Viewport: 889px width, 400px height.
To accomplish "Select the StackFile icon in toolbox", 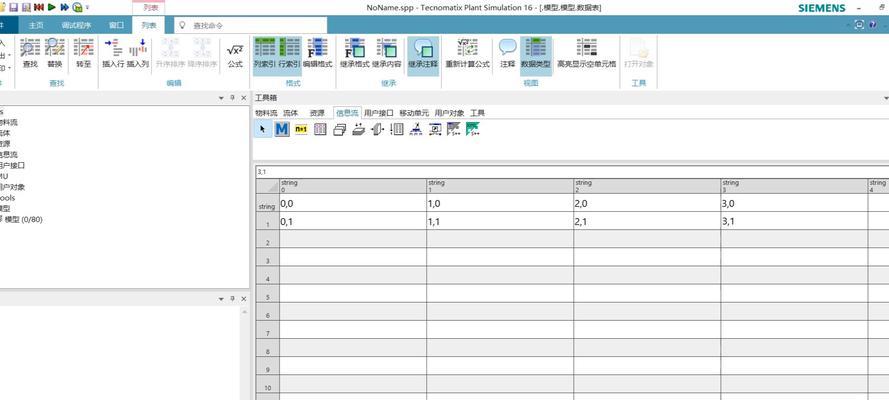I will pos(359,129).
